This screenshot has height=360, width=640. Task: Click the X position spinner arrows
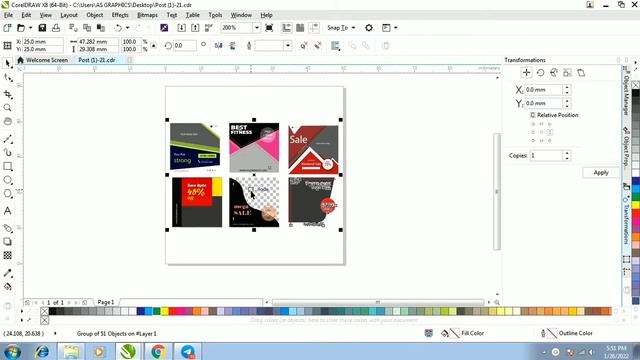[x=567, y=90]
